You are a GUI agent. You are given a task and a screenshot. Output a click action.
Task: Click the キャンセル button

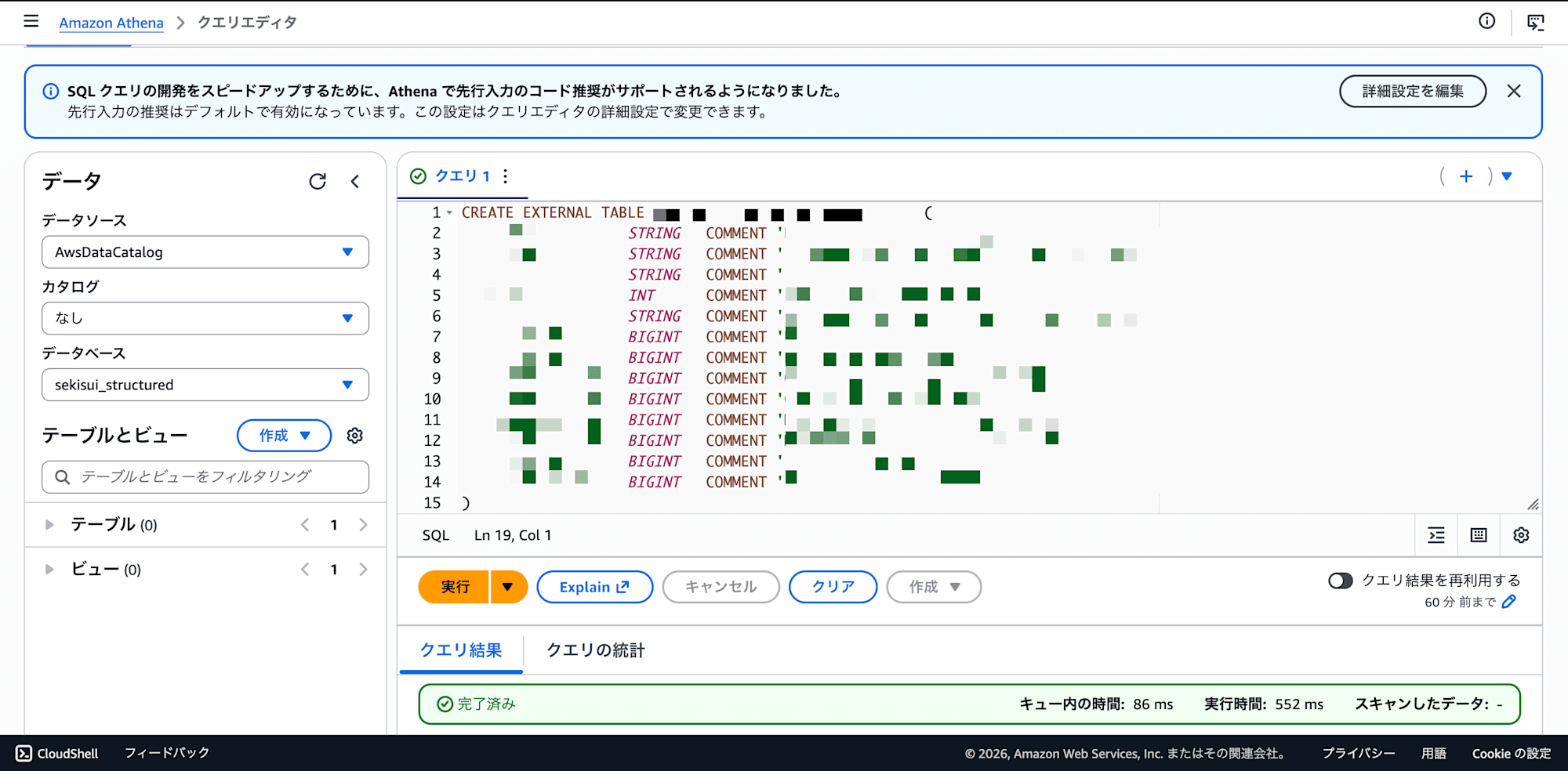pyautogui.click(x=720, y=587)
